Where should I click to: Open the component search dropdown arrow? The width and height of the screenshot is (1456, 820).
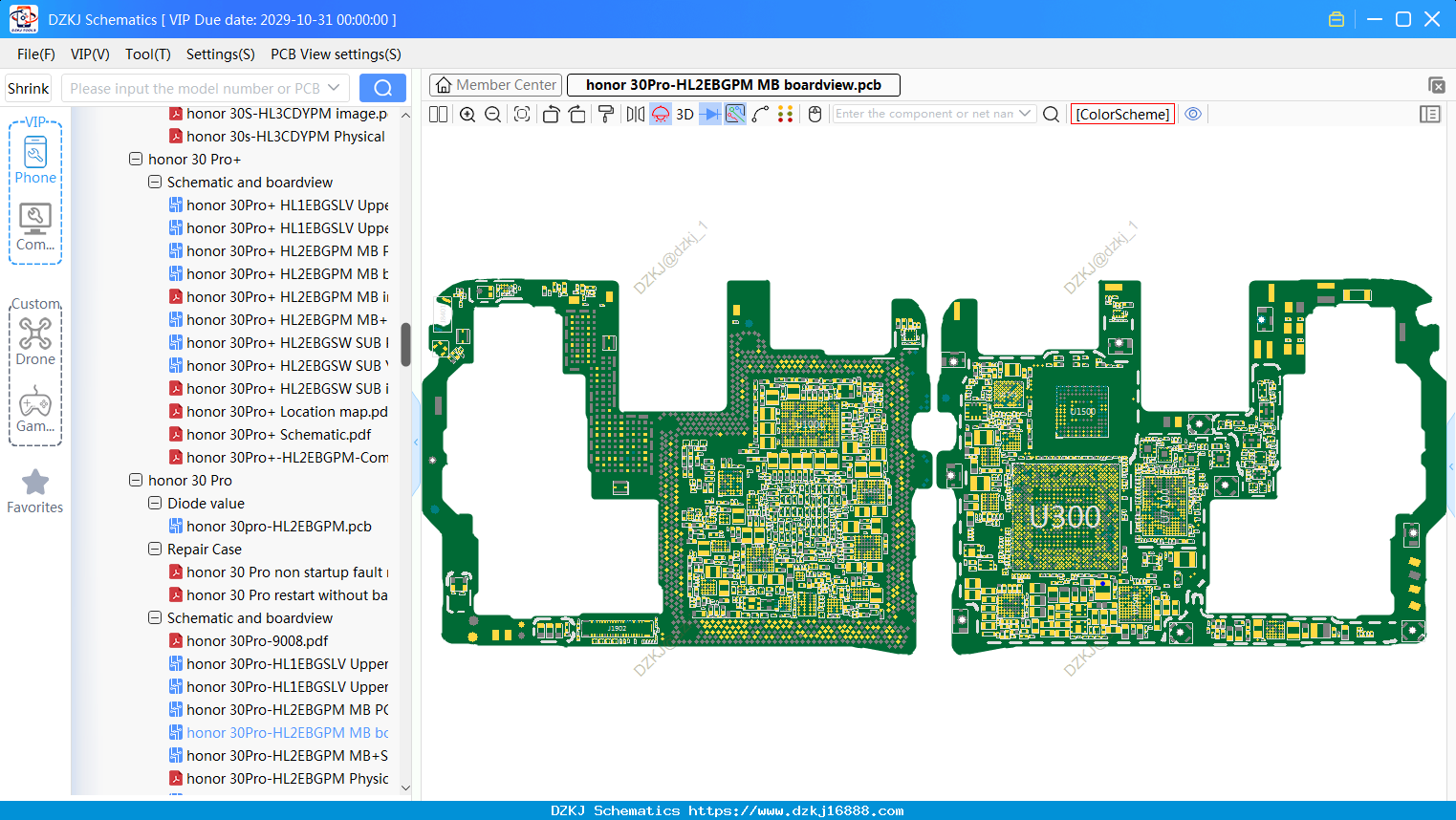(x=1025, y=114)
